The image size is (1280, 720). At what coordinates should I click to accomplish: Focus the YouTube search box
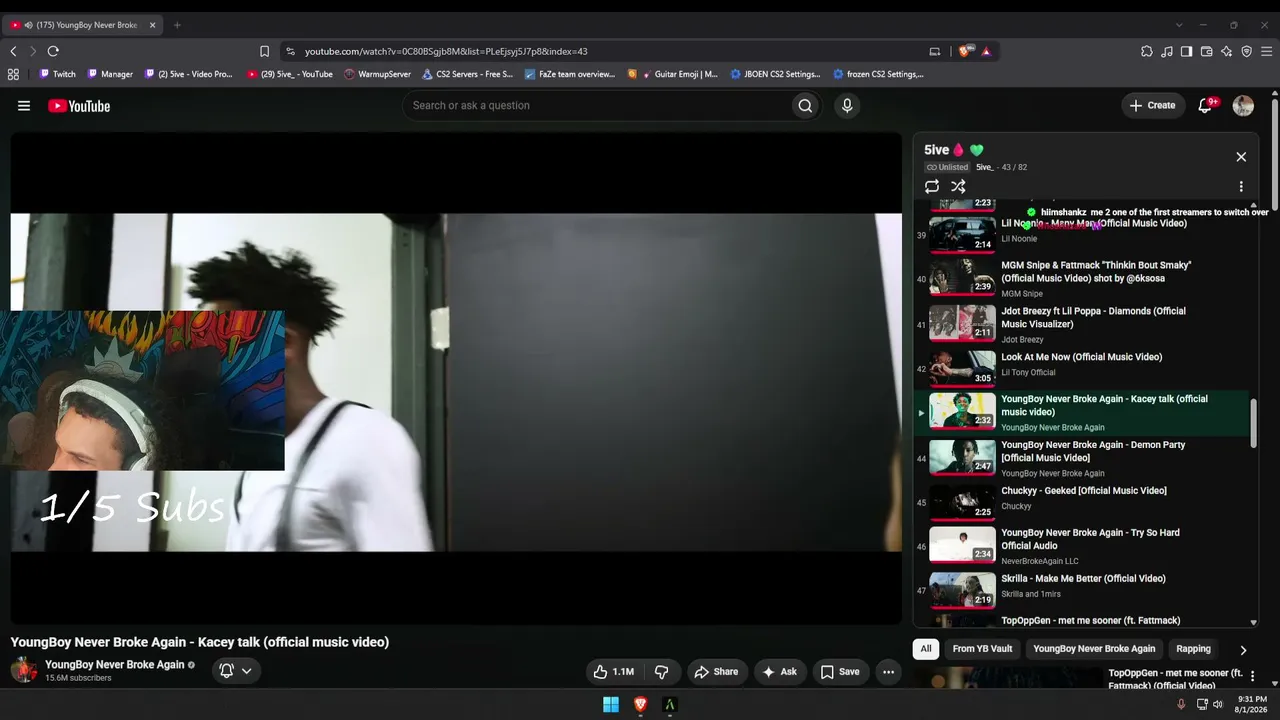pyautogui.click(x=596, y=105)
